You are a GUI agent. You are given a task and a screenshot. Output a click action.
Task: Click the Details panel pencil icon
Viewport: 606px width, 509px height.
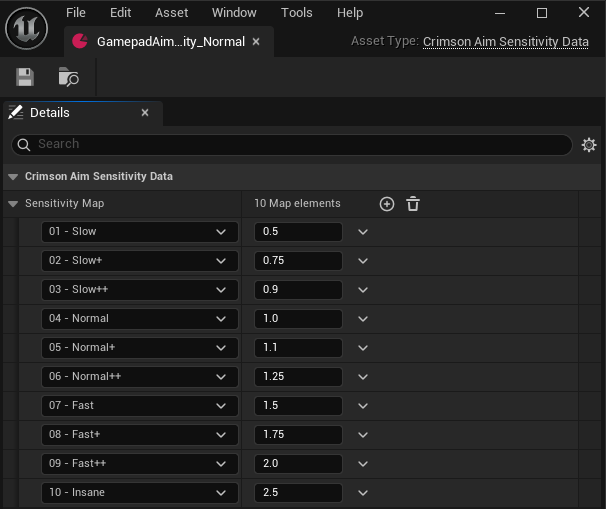16,112
